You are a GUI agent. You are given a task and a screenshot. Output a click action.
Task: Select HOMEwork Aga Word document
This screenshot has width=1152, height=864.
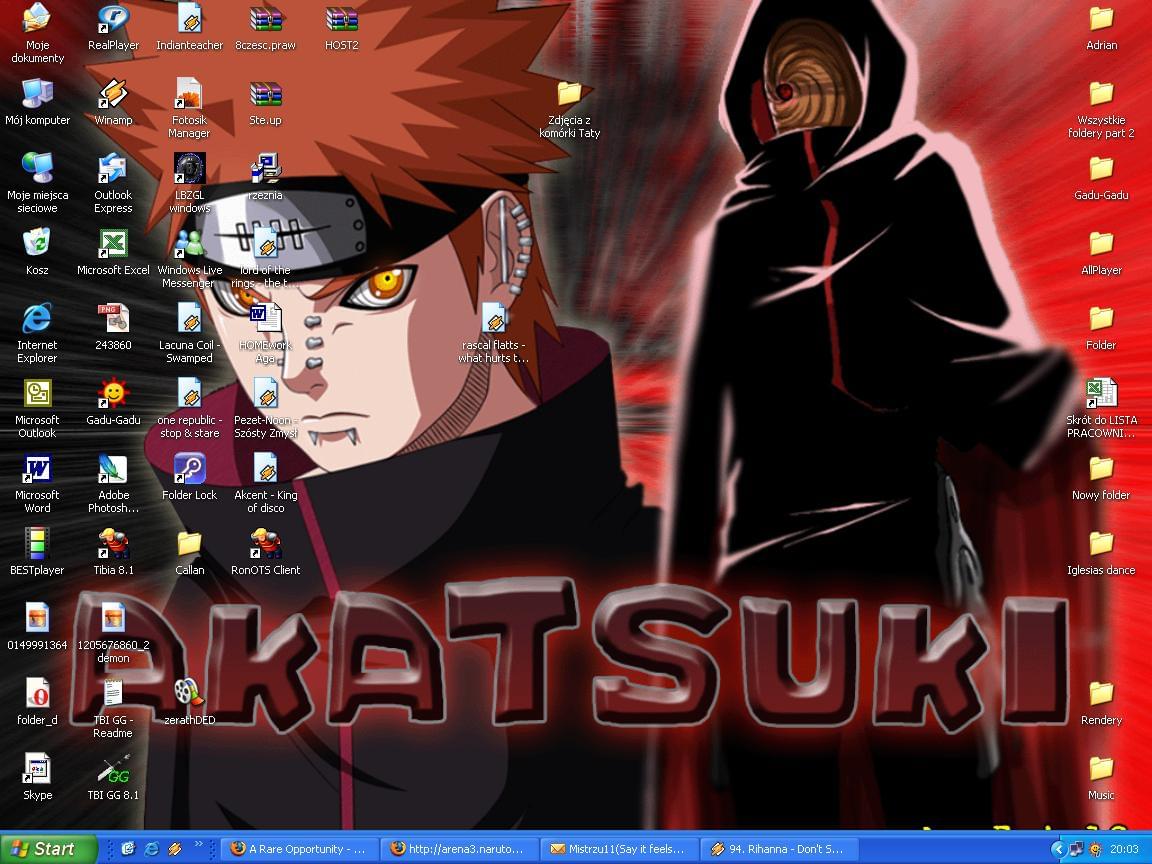coord(265,318)
